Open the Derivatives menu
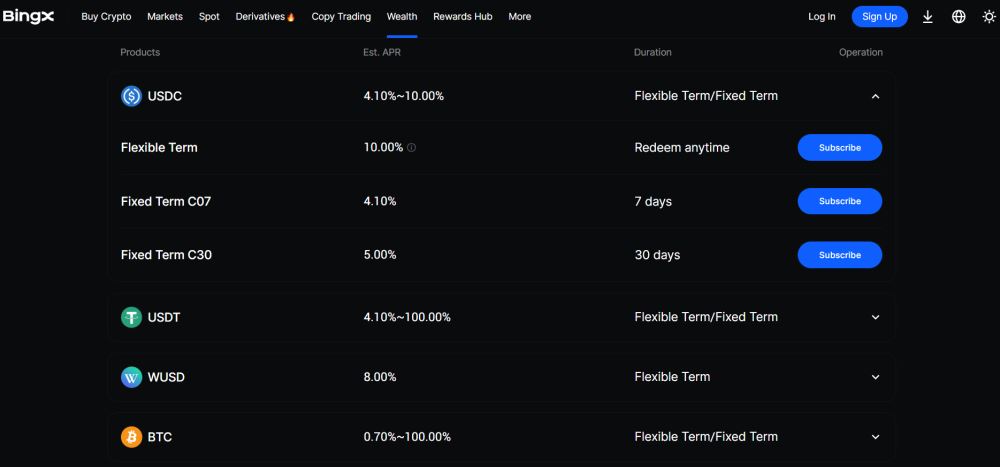Viewport: 1000px width, 467px height. [265, 17]
